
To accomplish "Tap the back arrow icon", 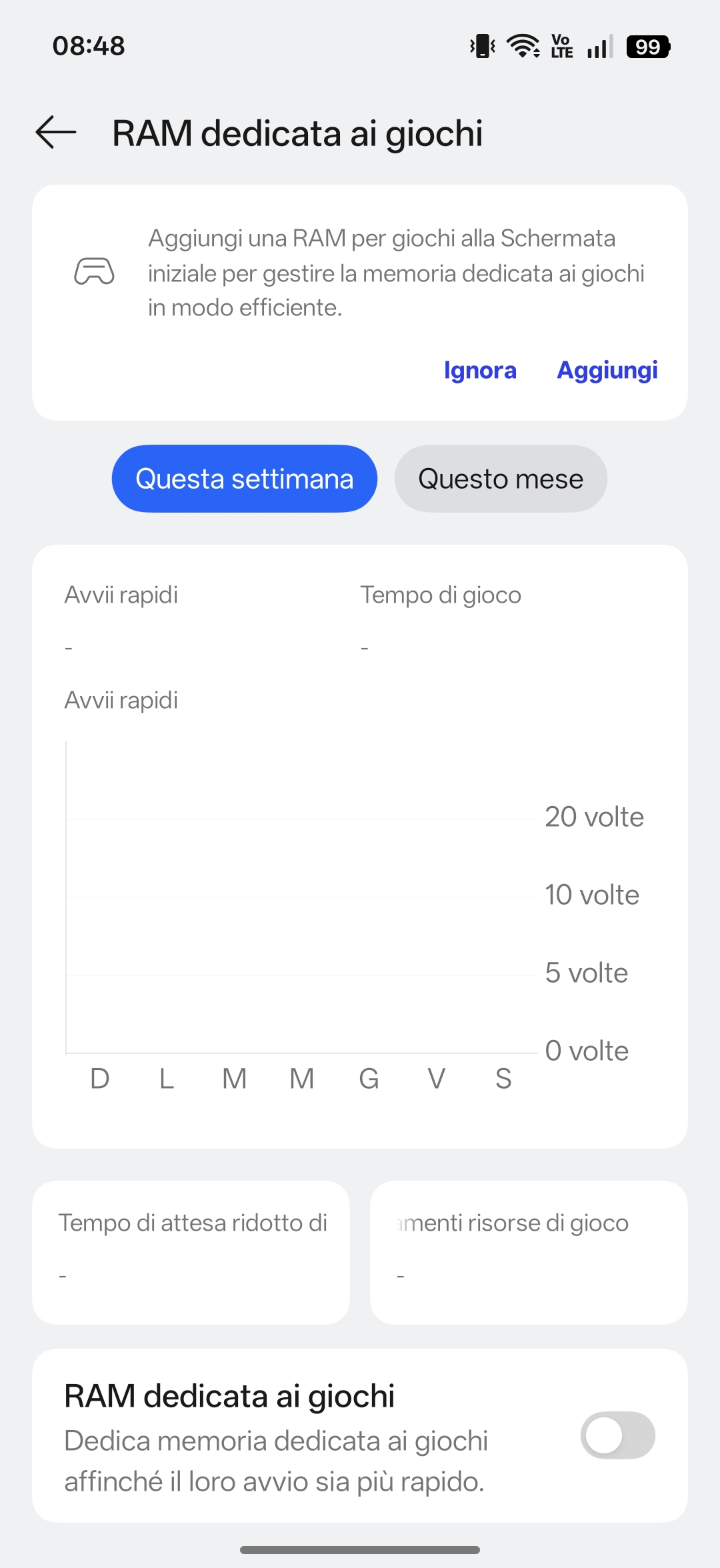I will coord(57,132).
